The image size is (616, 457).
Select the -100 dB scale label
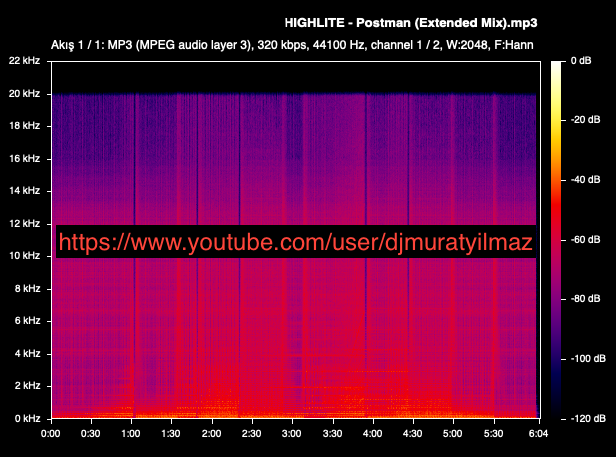point(588,359)
